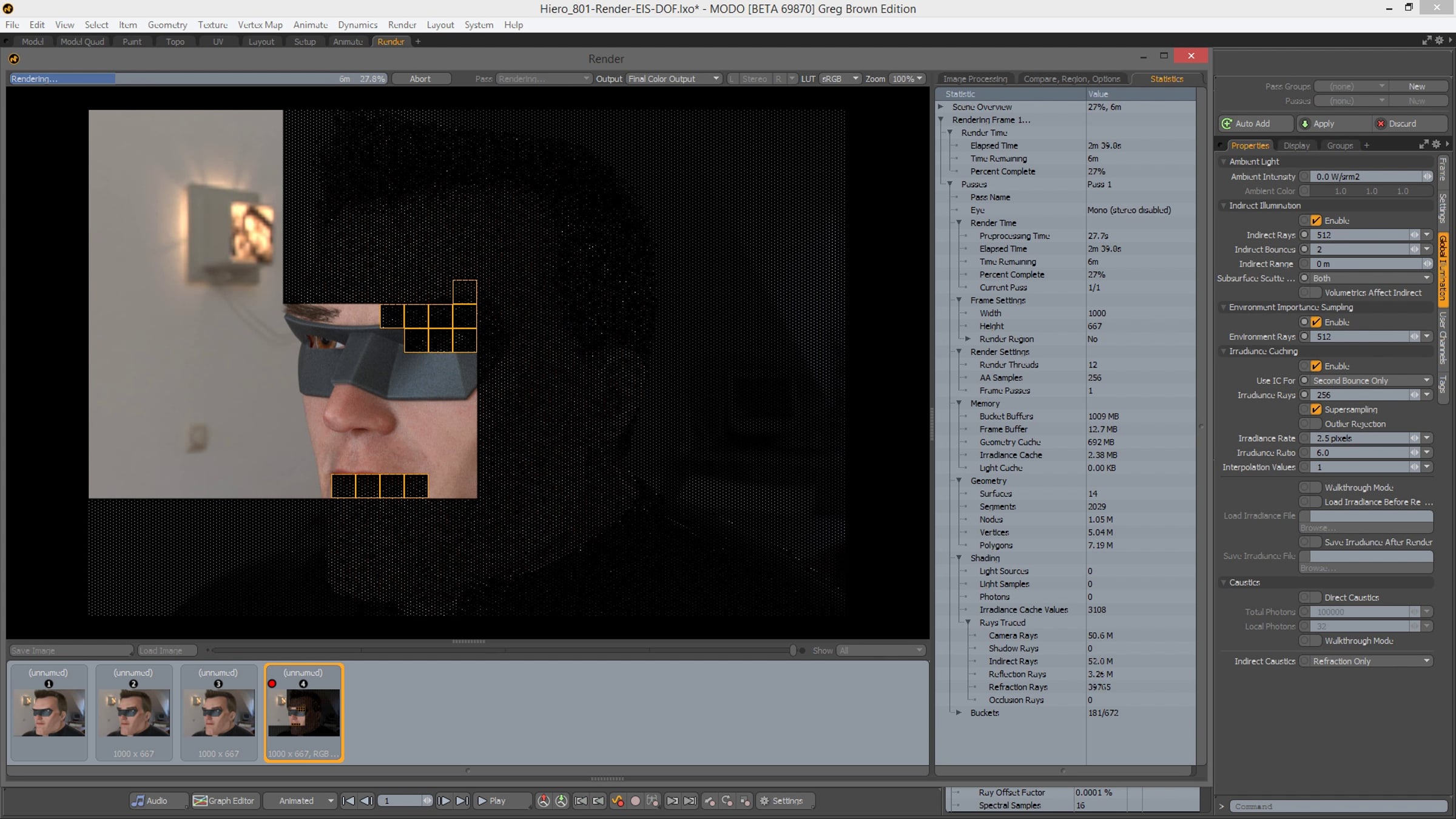Click the Auto Add button

(1256, 124)
